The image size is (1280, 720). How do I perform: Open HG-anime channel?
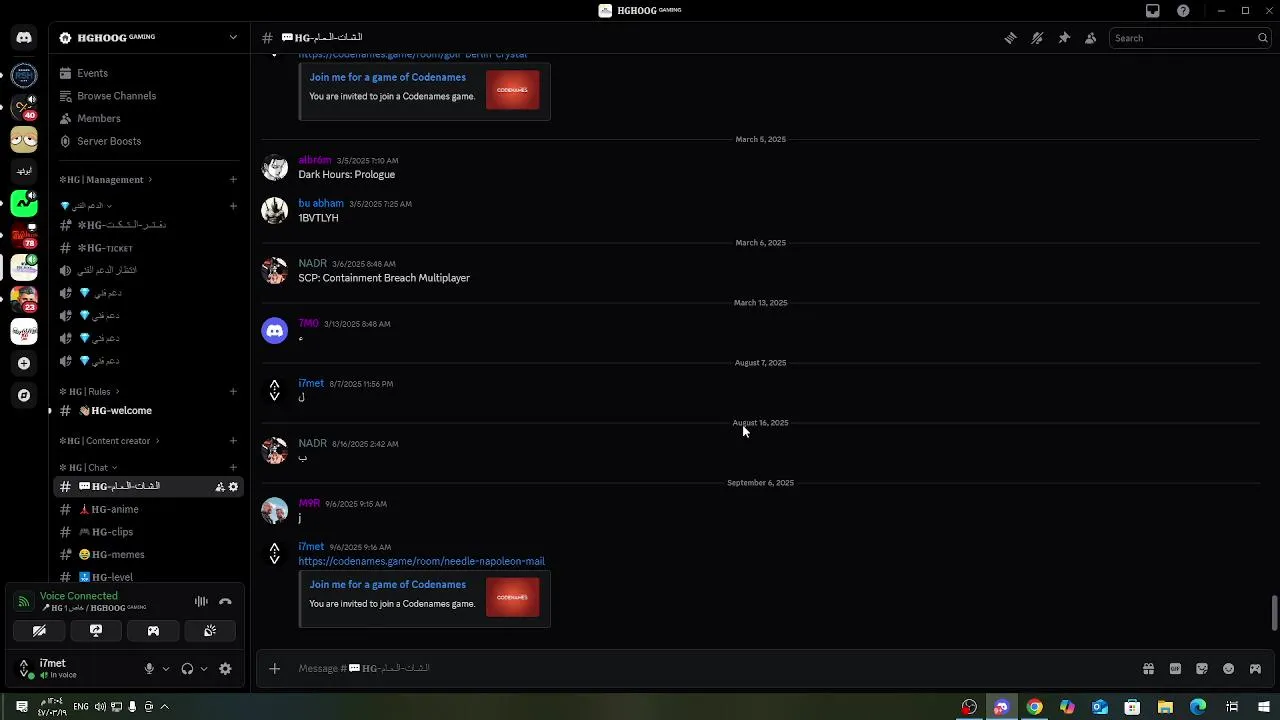[148, 509]
